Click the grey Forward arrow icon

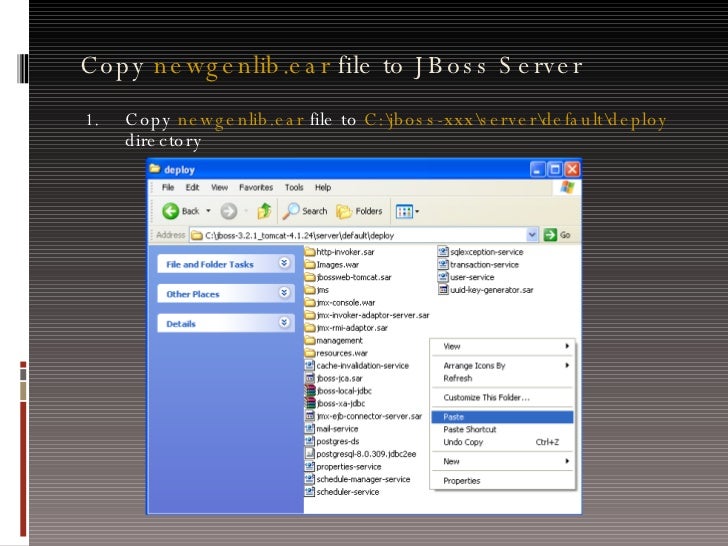point(228,211)
